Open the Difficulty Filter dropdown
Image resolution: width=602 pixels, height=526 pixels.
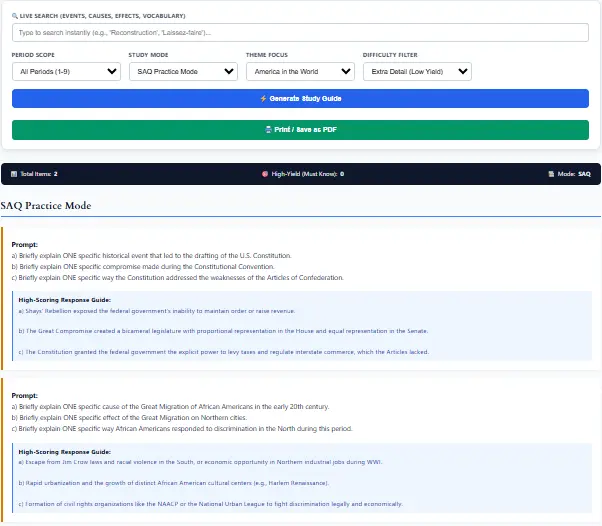[417, 72]
